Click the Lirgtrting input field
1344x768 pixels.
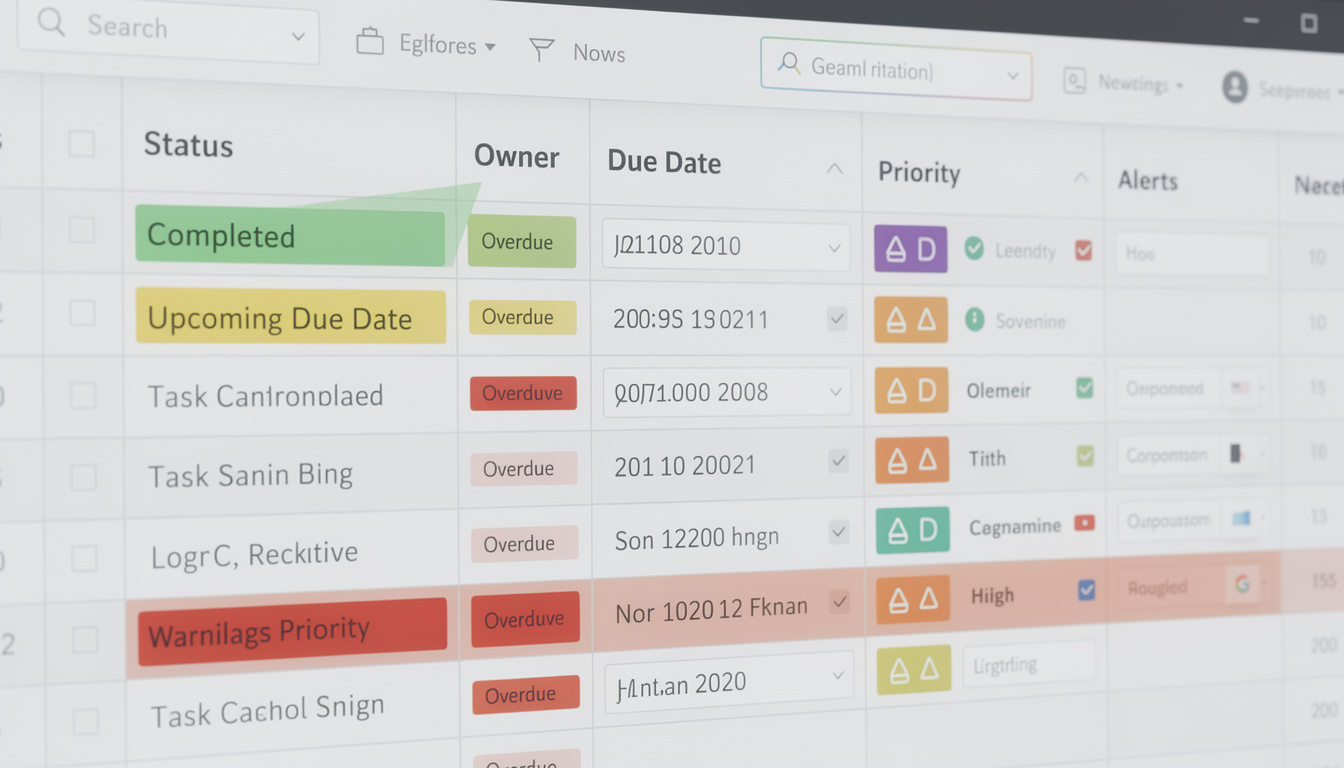1029,664
